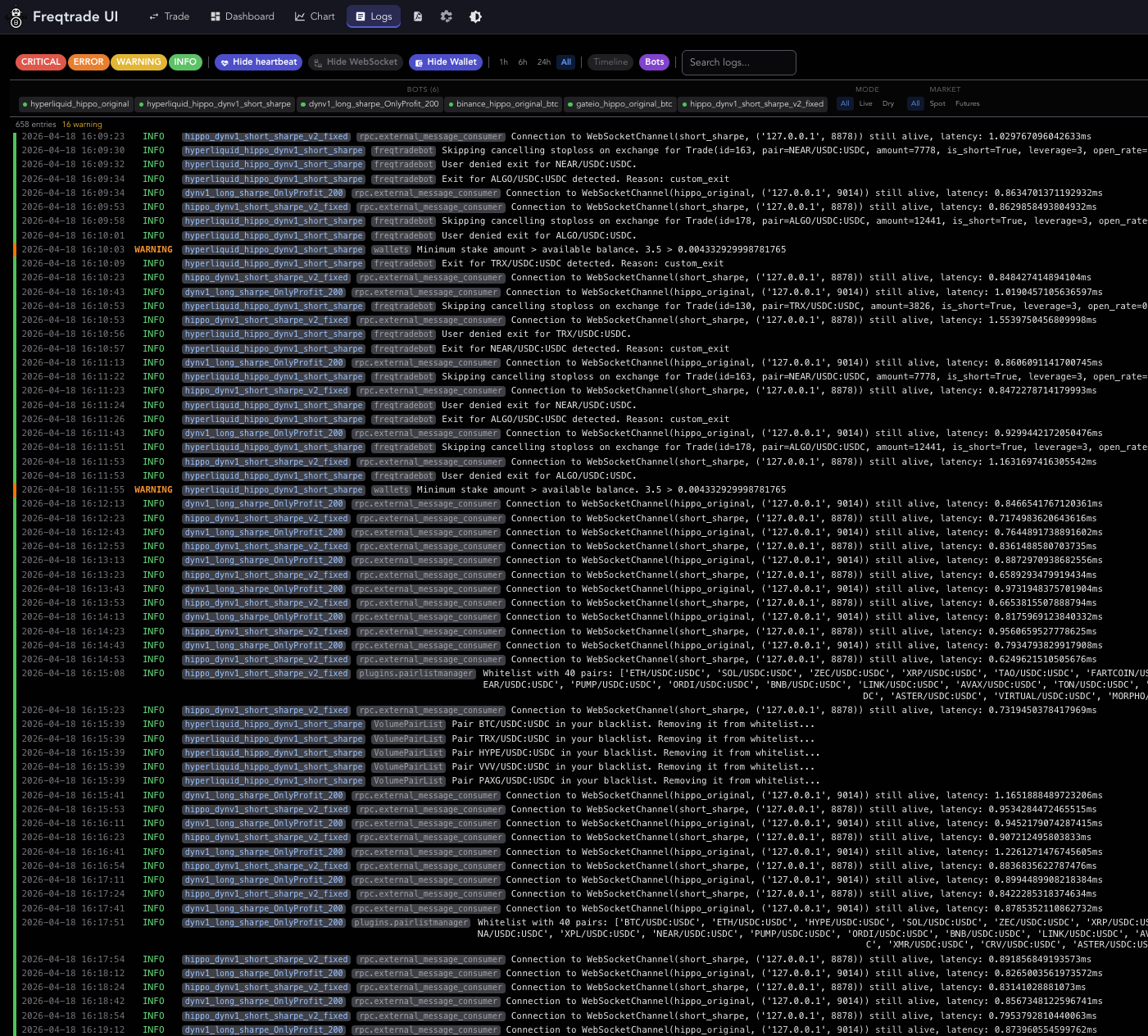Toggle the ERROR level filter
The width and height of the screenshot is (1148, 1036).
(88, 62)
